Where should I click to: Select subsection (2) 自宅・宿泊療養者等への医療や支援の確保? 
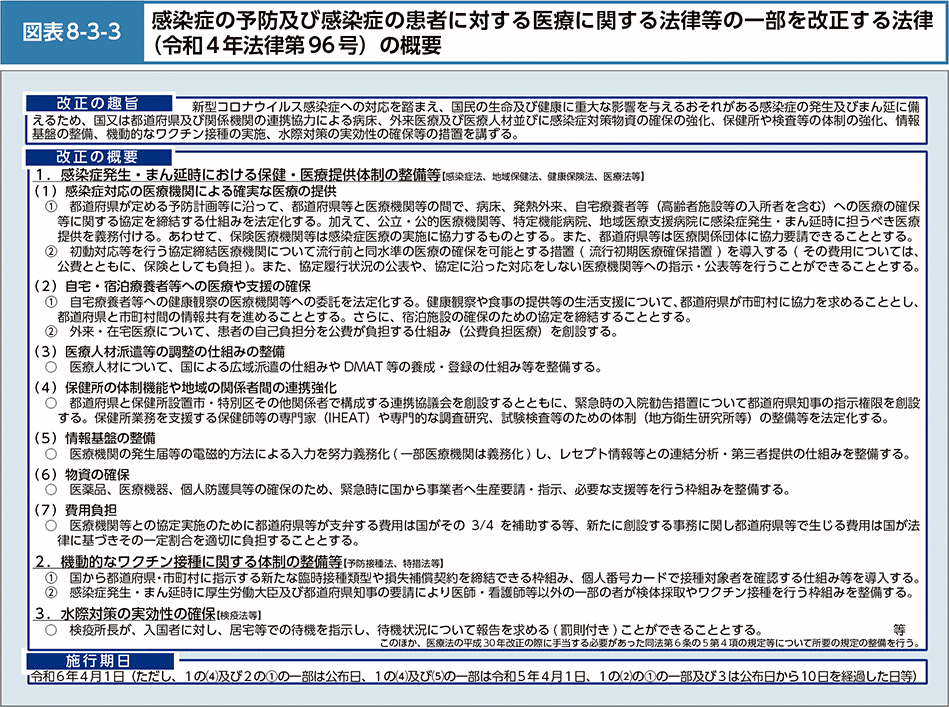pyautogui.click(x=180, y=284)
